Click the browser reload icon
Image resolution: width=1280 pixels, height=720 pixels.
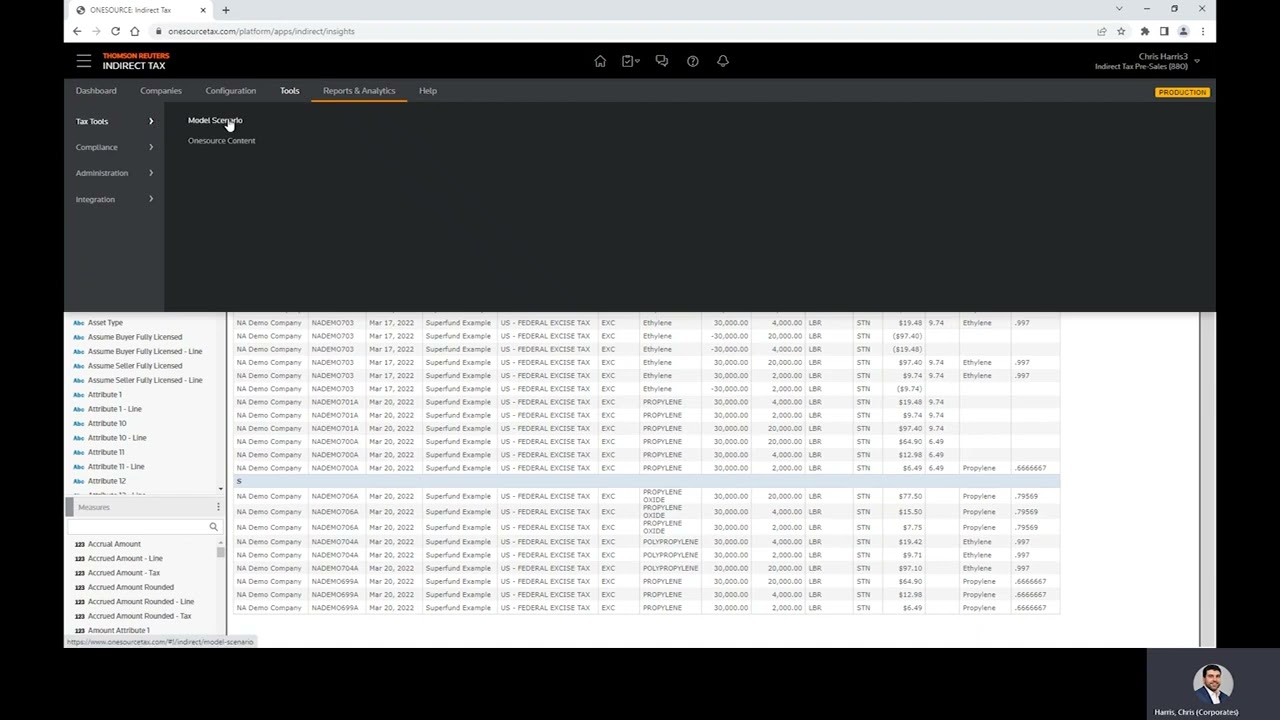pos(115,31)
